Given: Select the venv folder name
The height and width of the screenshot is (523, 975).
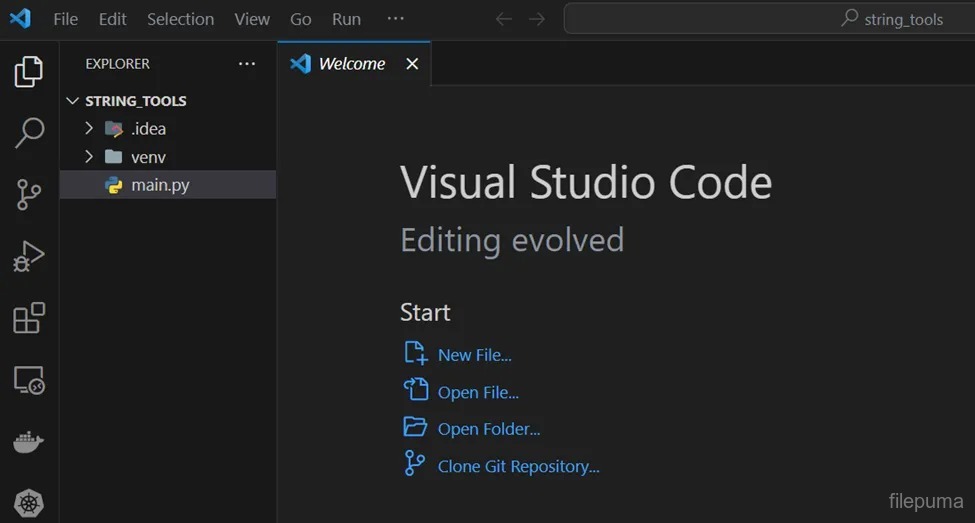Looking at the screenshot, I should point(148,157).
